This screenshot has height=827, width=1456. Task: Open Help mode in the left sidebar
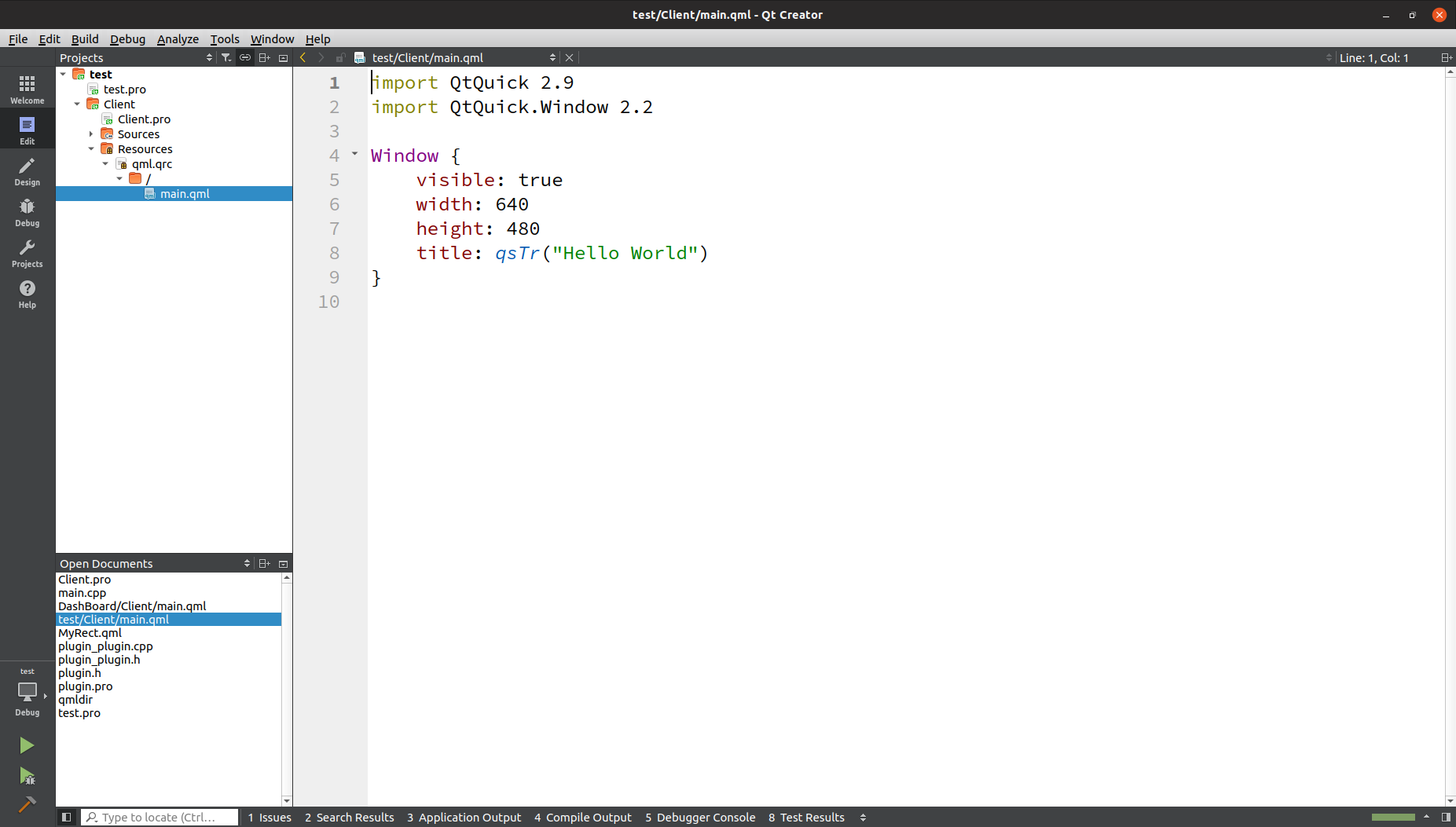coord(27,294)
